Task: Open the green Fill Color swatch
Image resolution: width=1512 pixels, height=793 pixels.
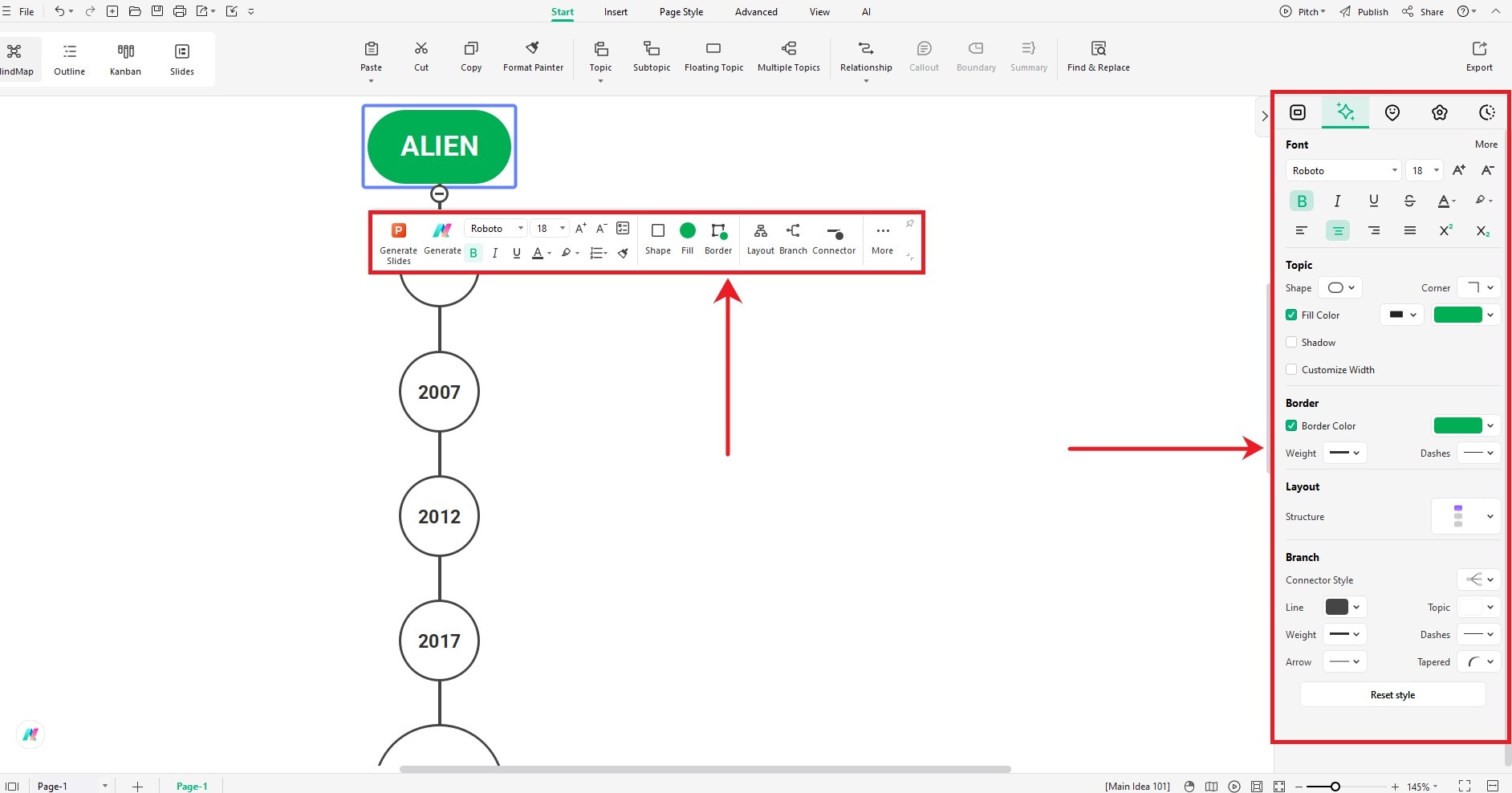Action: click(1465, 315)
